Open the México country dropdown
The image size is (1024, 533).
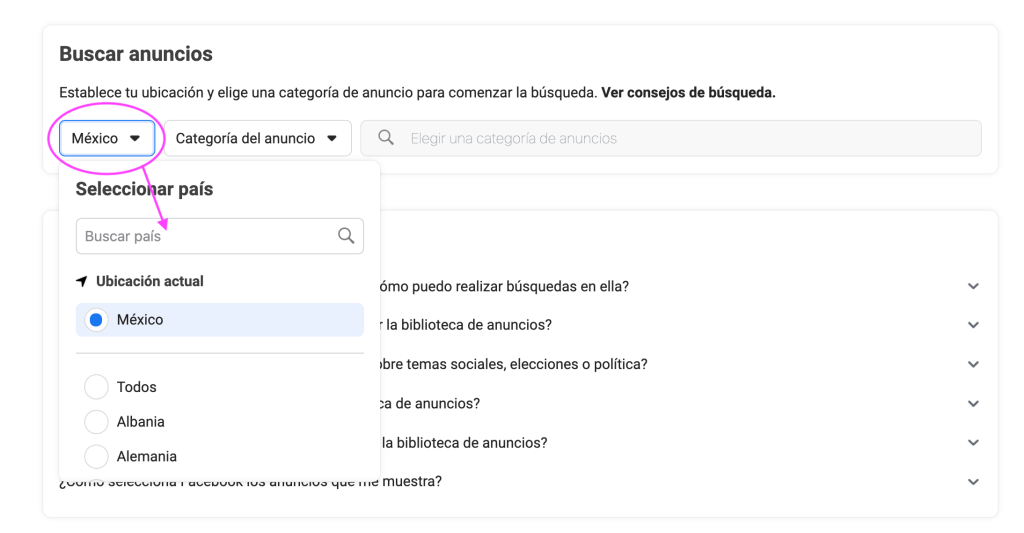(x=107, y=138)
